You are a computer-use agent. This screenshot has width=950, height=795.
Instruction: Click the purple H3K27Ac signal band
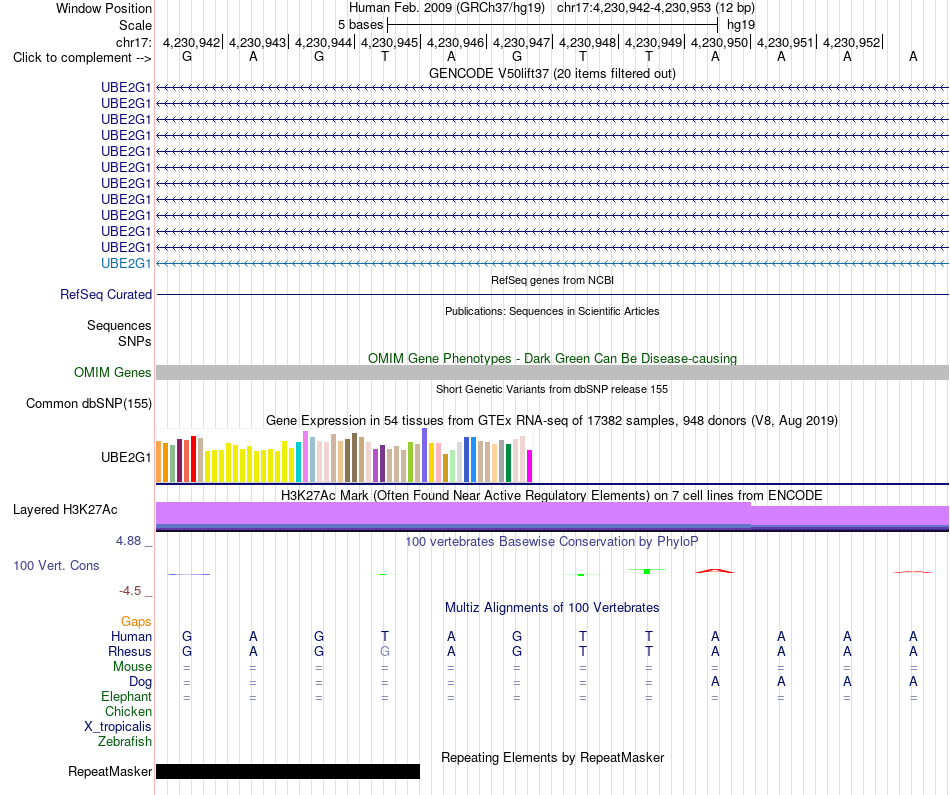click(x=552, y=514)
